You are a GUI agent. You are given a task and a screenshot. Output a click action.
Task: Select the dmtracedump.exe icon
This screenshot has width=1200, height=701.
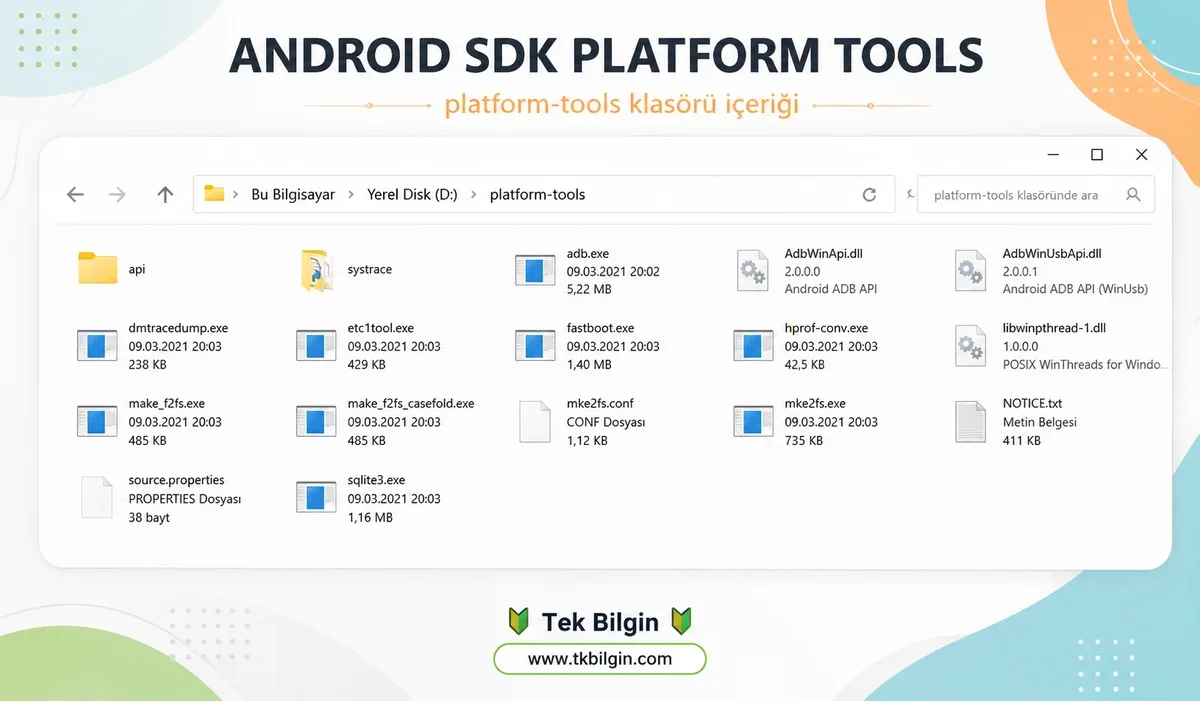coord(97,345)
